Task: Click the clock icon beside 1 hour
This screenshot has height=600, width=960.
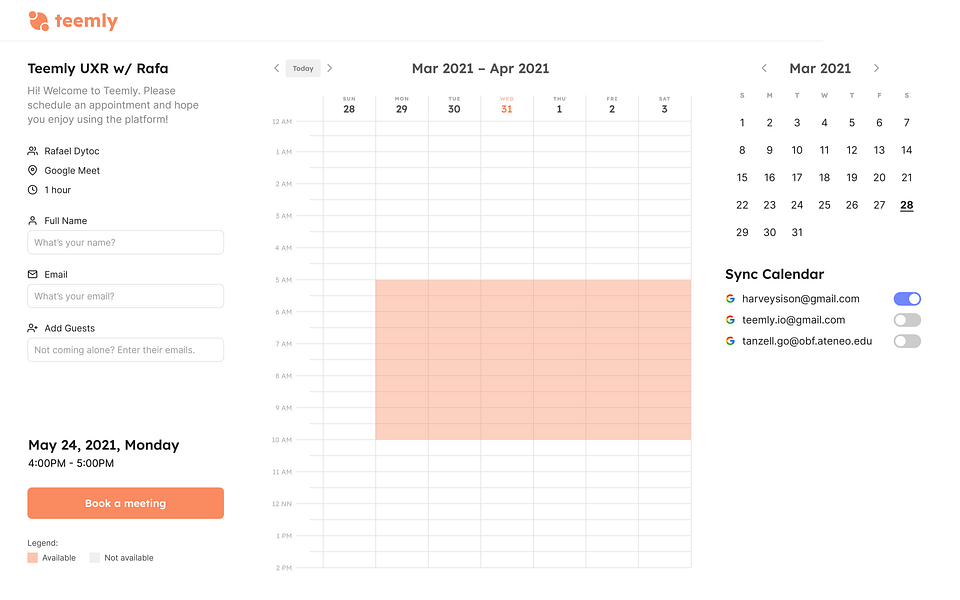Action: pyautogui.click(x=32, y=190)
